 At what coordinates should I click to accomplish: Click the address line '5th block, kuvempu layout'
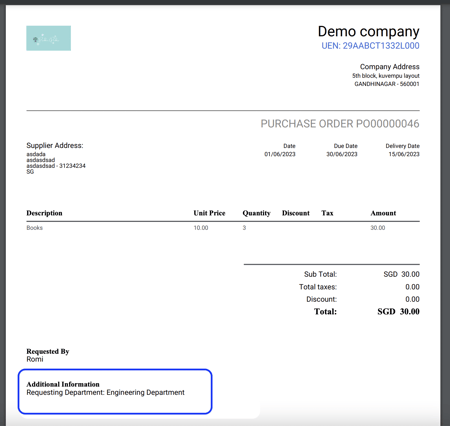click(x=386, y=76)
